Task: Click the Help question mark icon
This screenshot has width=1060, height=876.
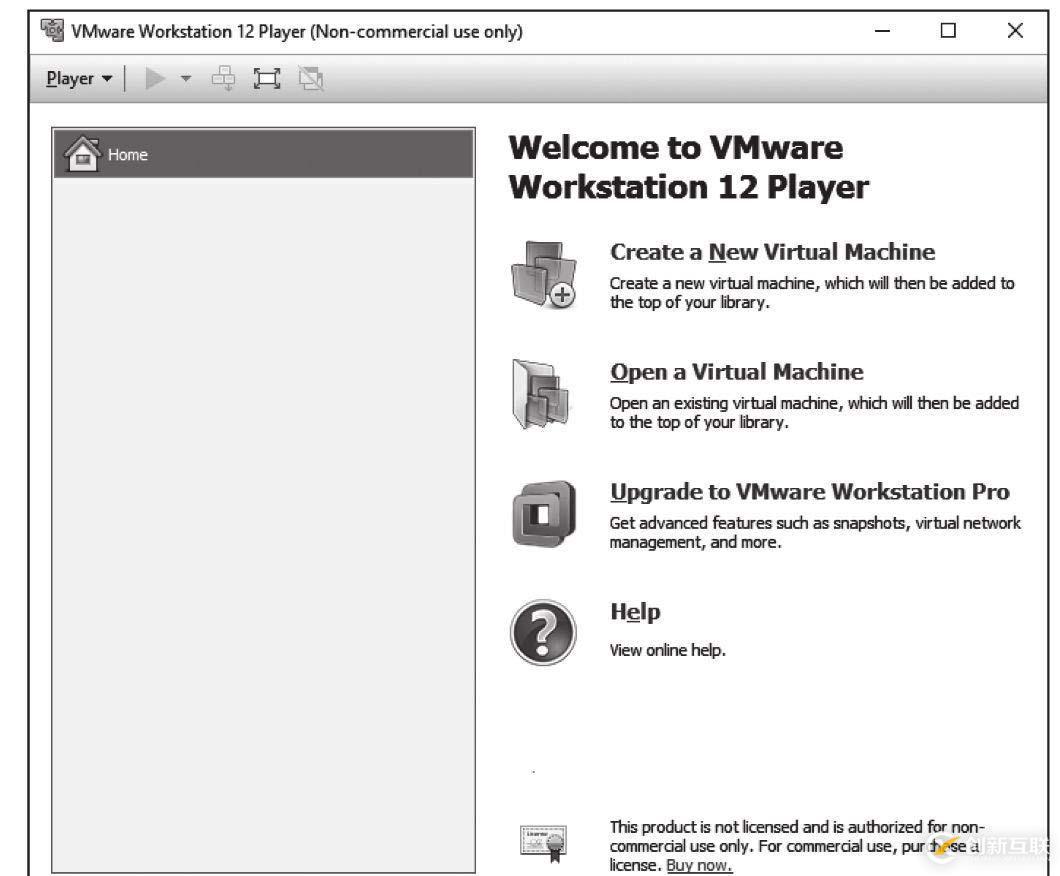Action: (x=544, y=633)
